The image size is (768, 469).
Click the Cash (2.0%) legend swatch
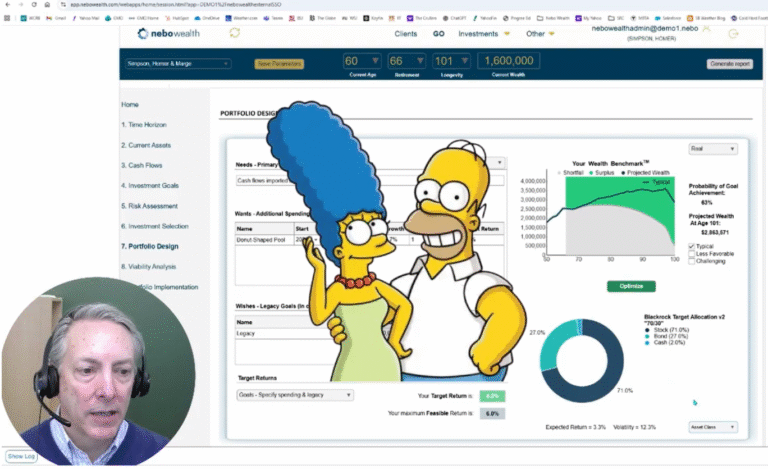point(647,343)
